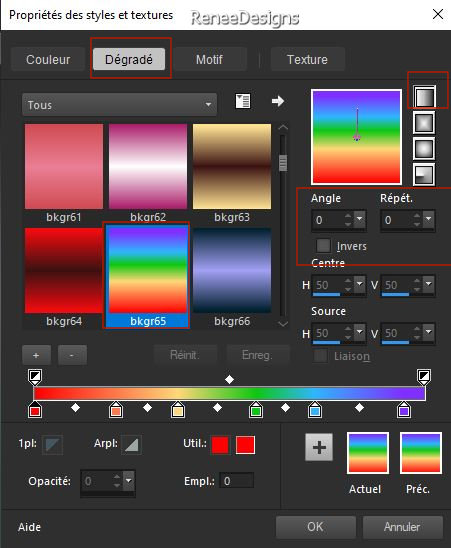
Task: Click the white arrow beside category list
Action: 278,101
